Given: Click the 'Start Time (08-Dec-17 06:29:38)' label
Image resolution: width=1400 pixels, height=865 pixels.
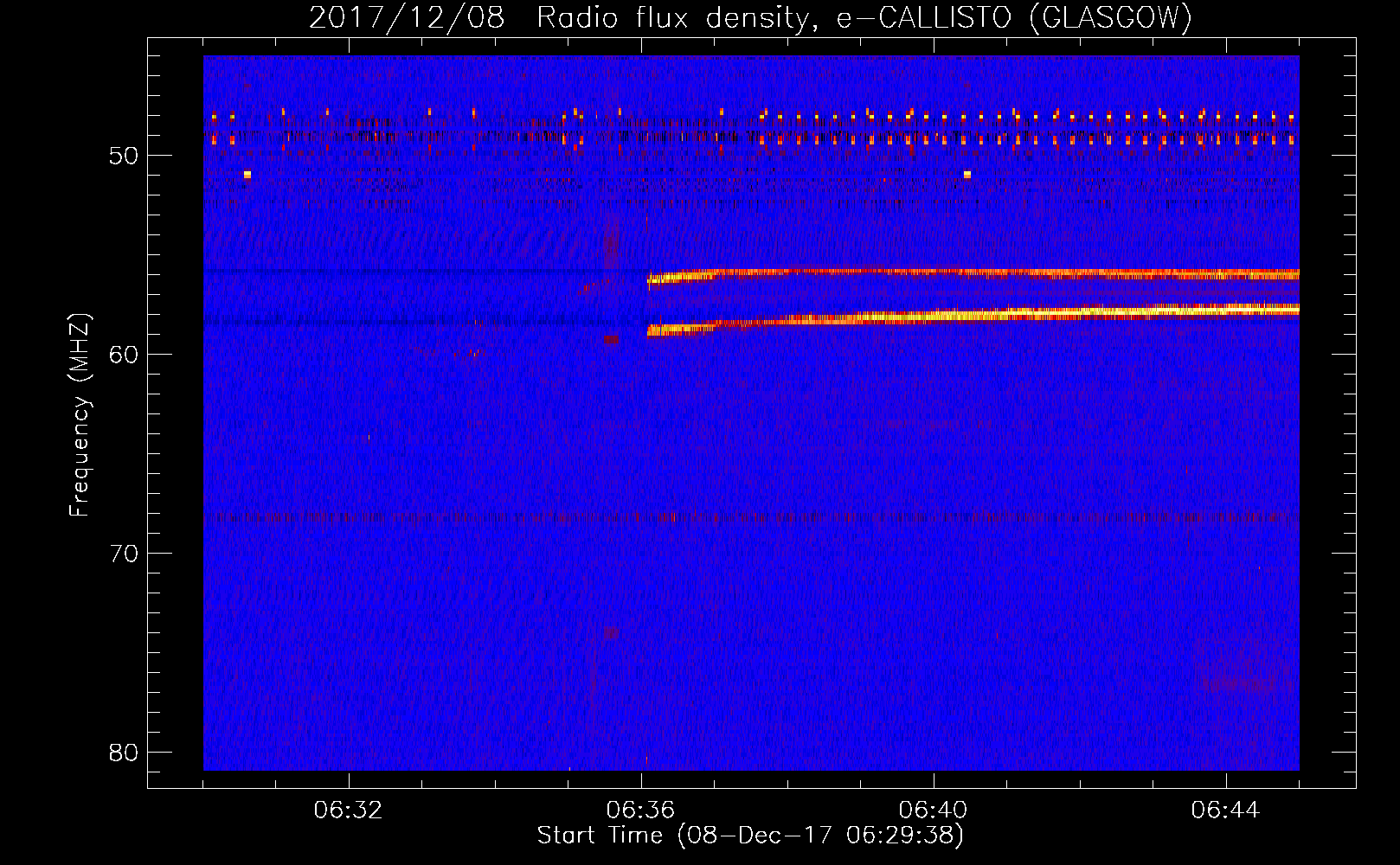Looking at the screenshot, I should [x=750, y=836].
